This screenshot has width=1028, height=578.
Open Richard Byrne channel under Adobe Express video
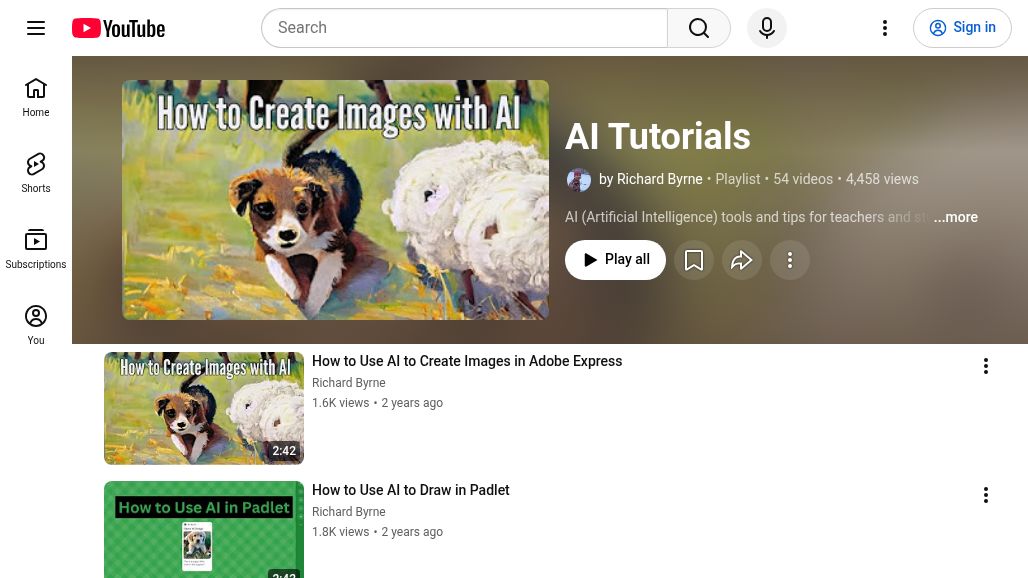[349, 383]
